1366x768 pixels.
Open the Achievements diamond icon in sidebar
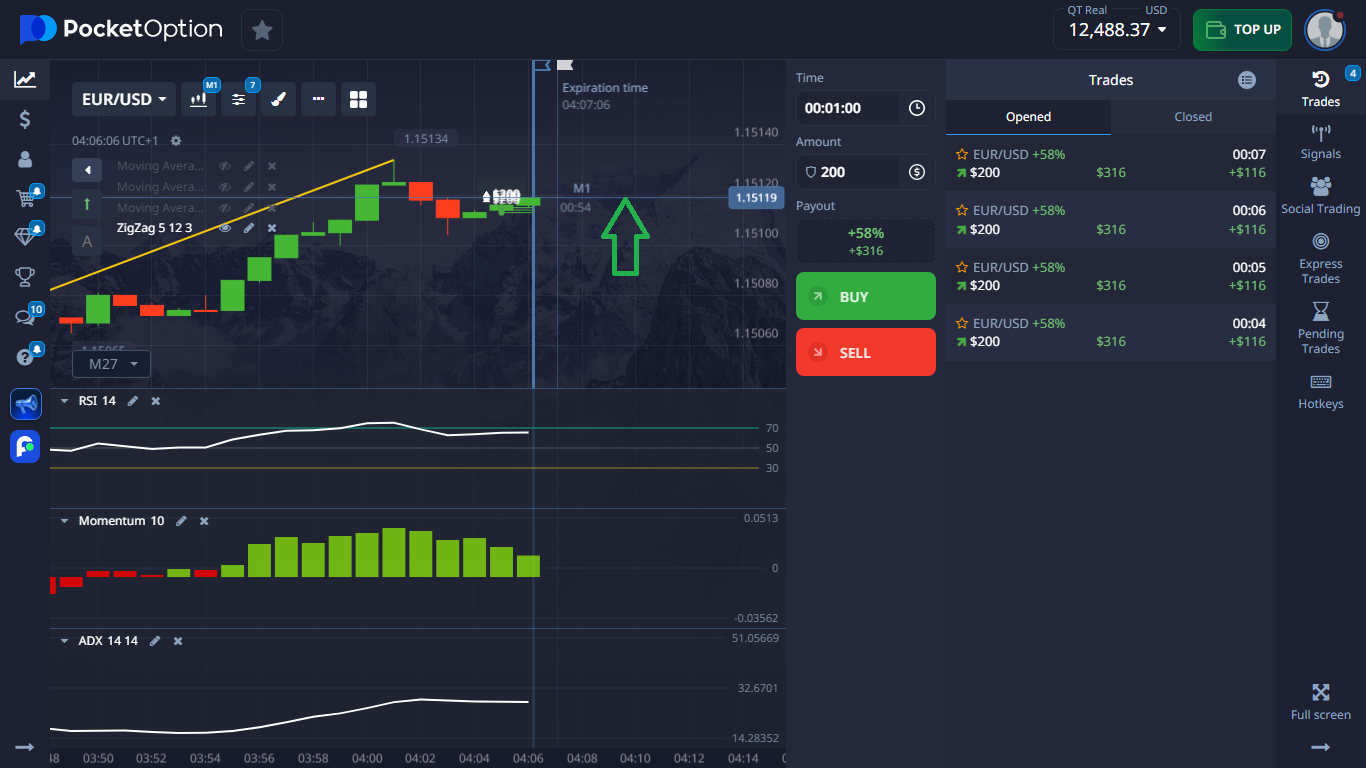[25, 237]
